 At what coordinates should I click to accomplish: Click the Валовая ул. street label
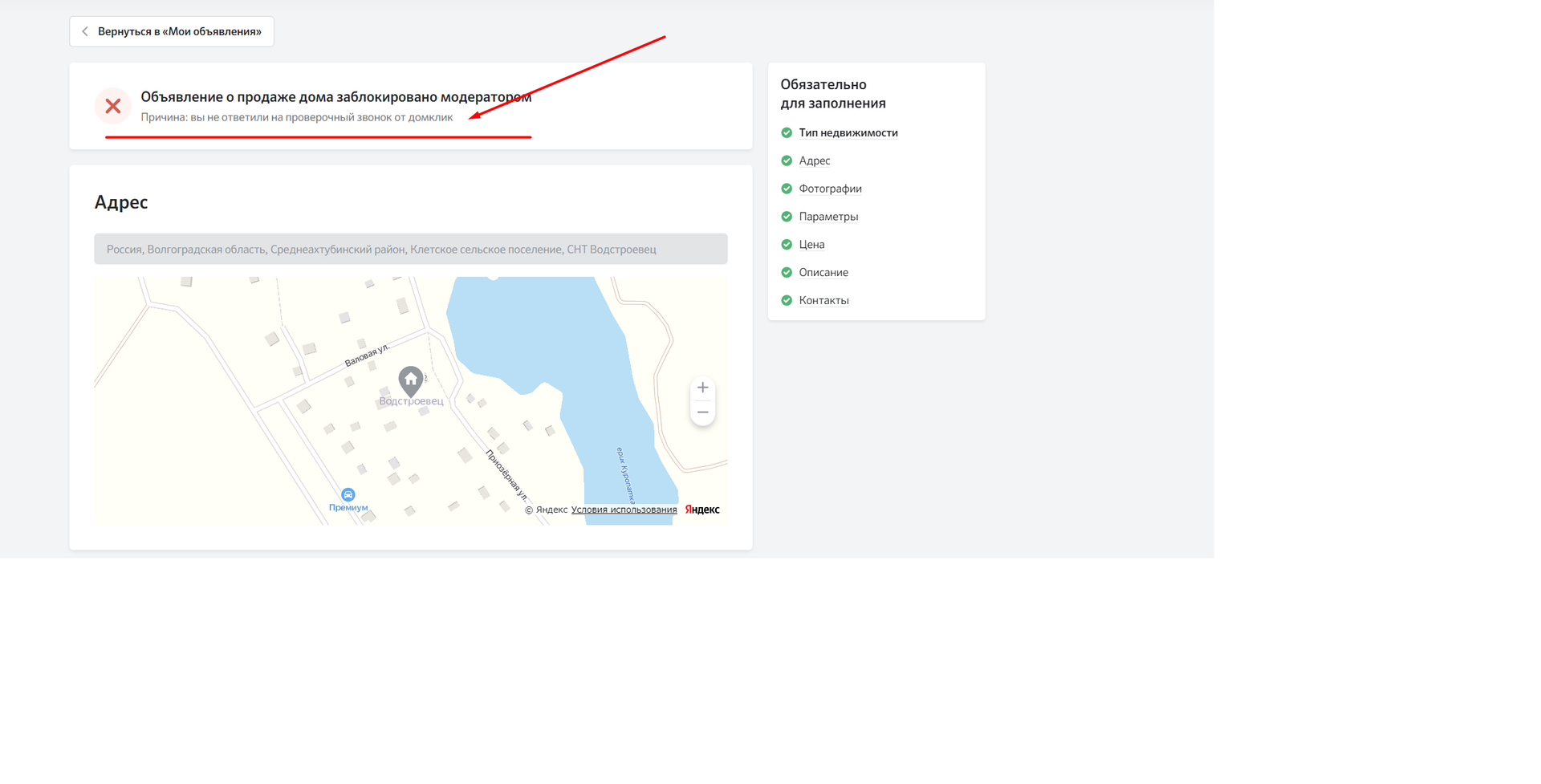coord(367,355)
